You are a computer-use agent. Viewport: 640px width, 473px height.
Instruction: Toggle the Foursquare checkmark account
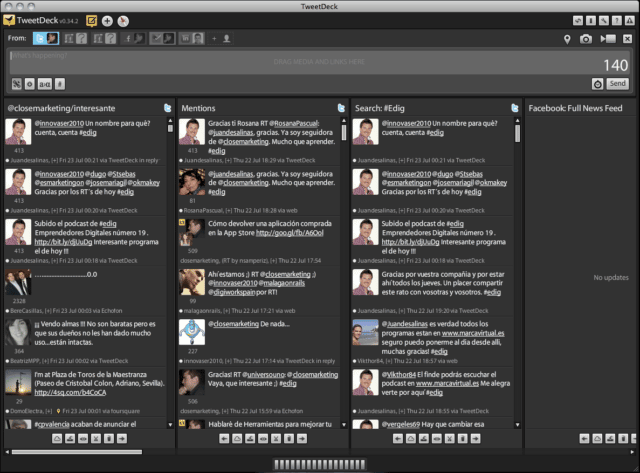click(162, 38)
